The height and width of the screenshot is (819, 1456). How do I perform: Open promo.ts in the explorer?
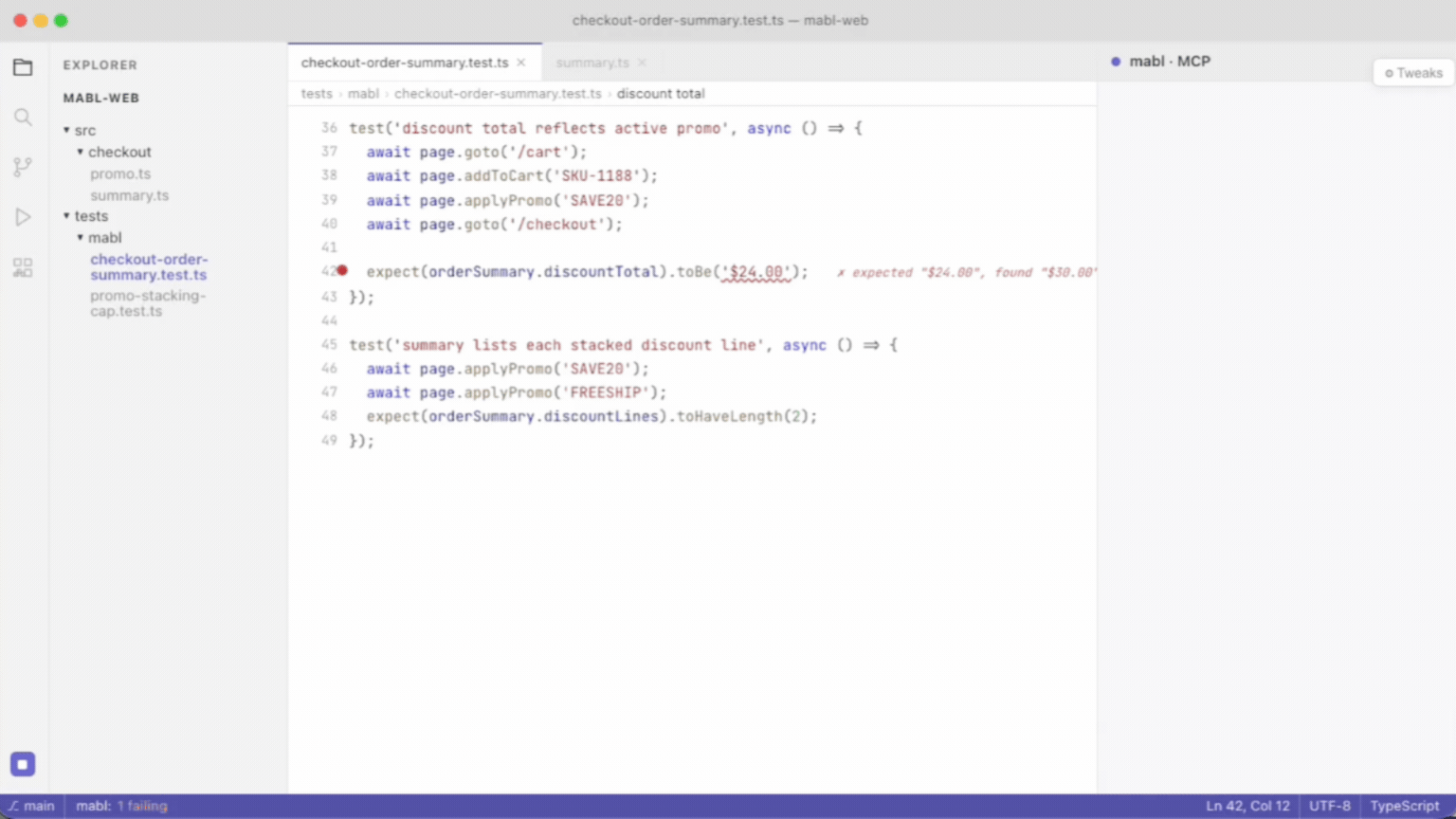[x=120, y=173]
